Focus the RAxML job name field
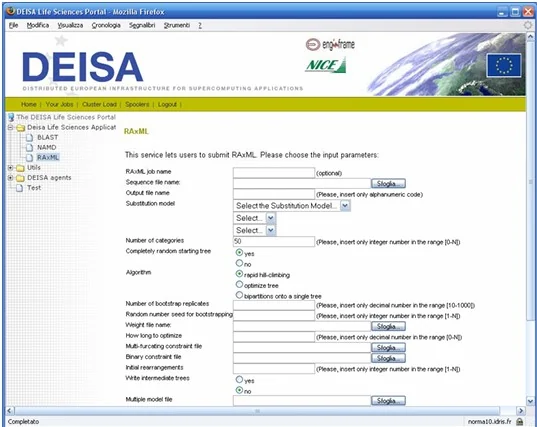 point(274,173)
